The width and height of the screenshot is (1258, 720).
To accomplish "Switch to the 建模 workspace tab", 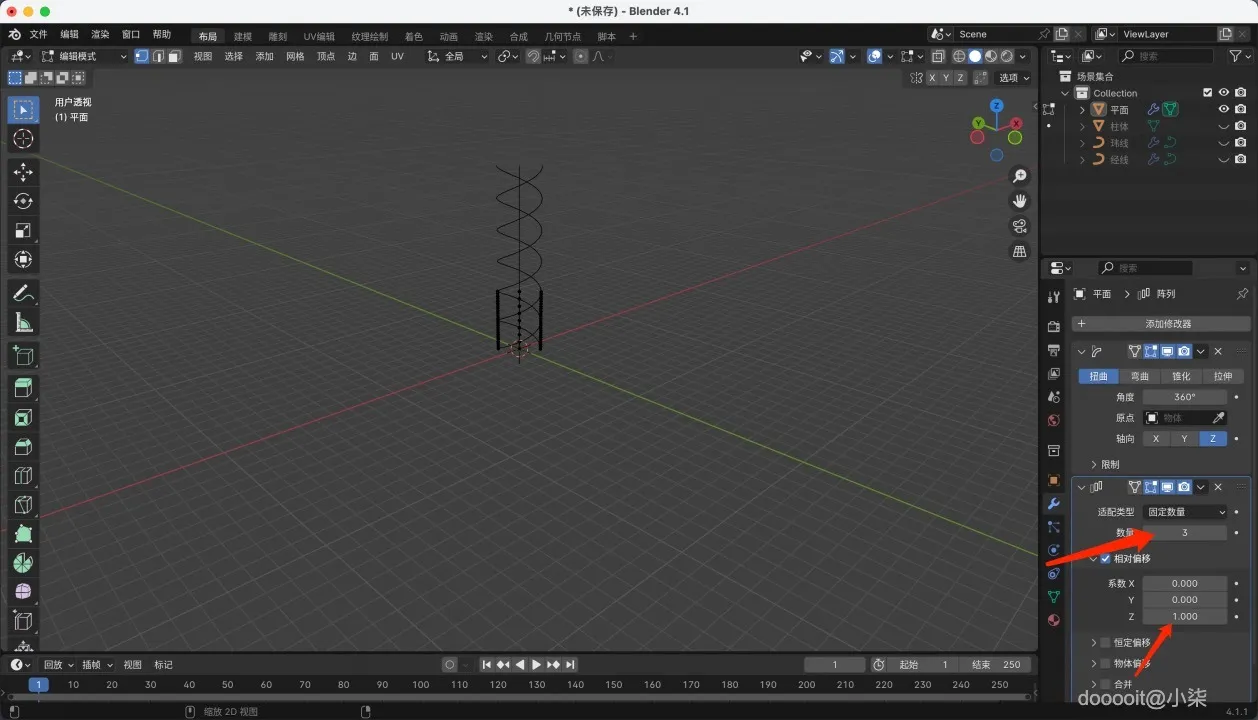I will (x=243, y=36).
